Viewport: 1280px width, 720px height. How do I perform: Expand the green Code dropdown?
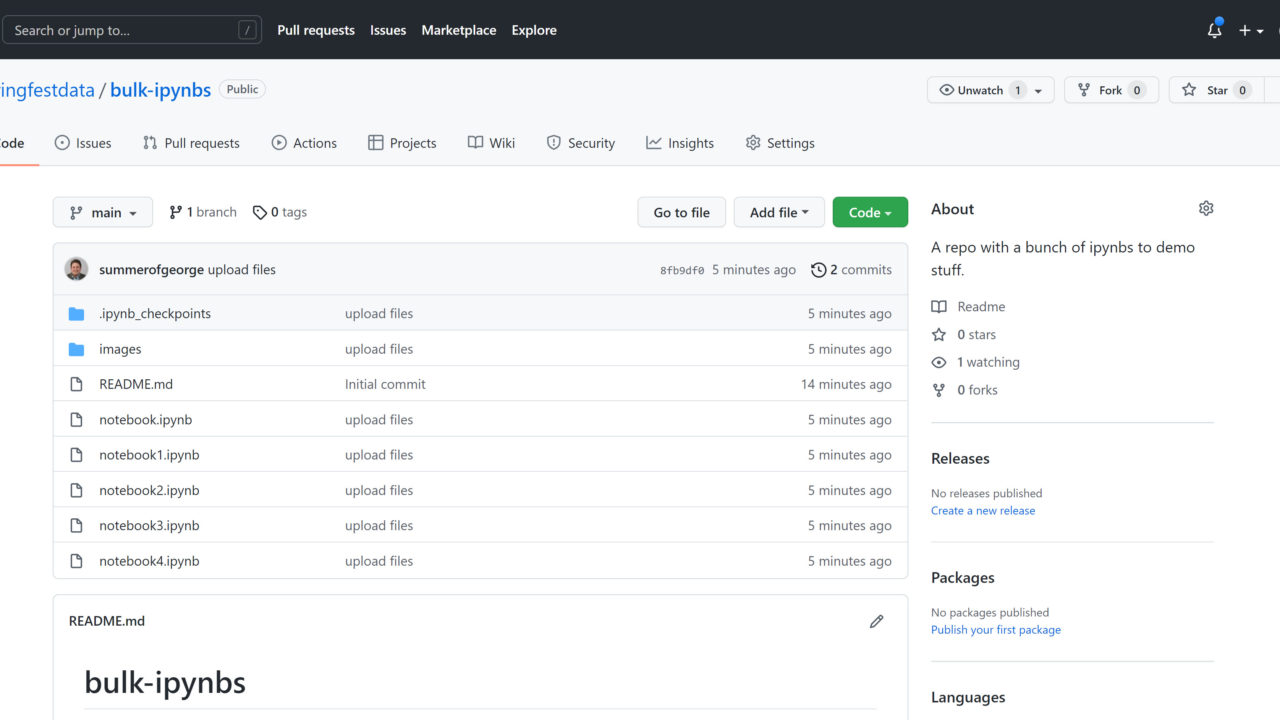tap(870, 212)
